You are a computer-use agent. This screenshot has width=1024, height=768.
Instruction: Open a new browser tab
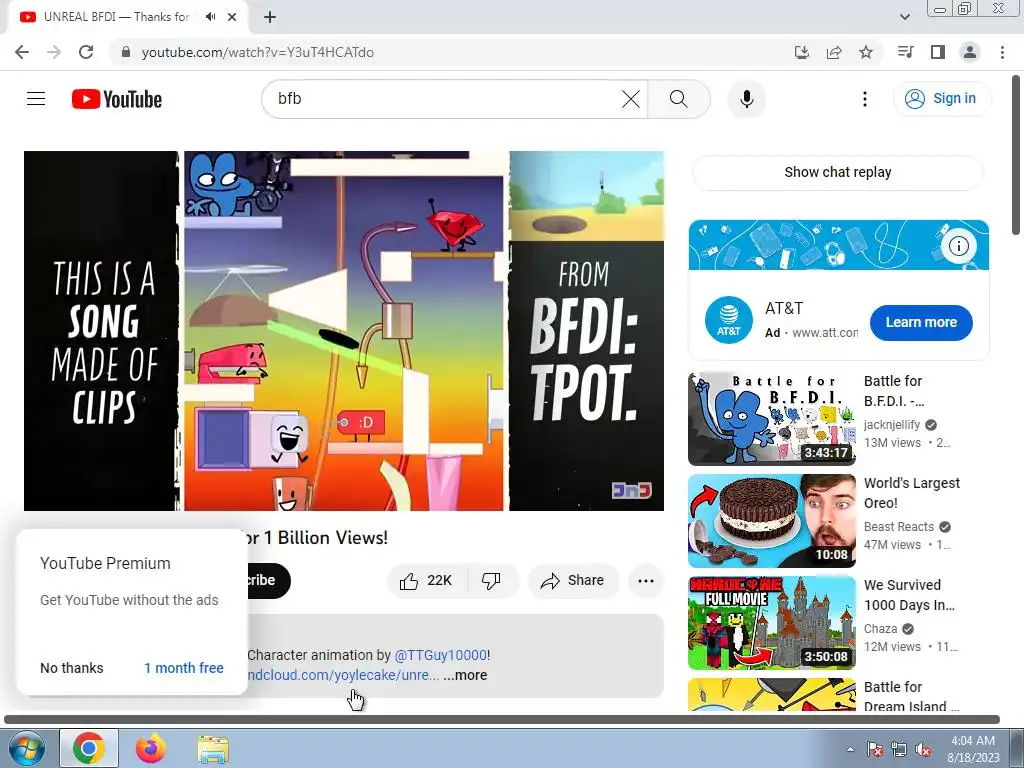(x=270, y=17)
